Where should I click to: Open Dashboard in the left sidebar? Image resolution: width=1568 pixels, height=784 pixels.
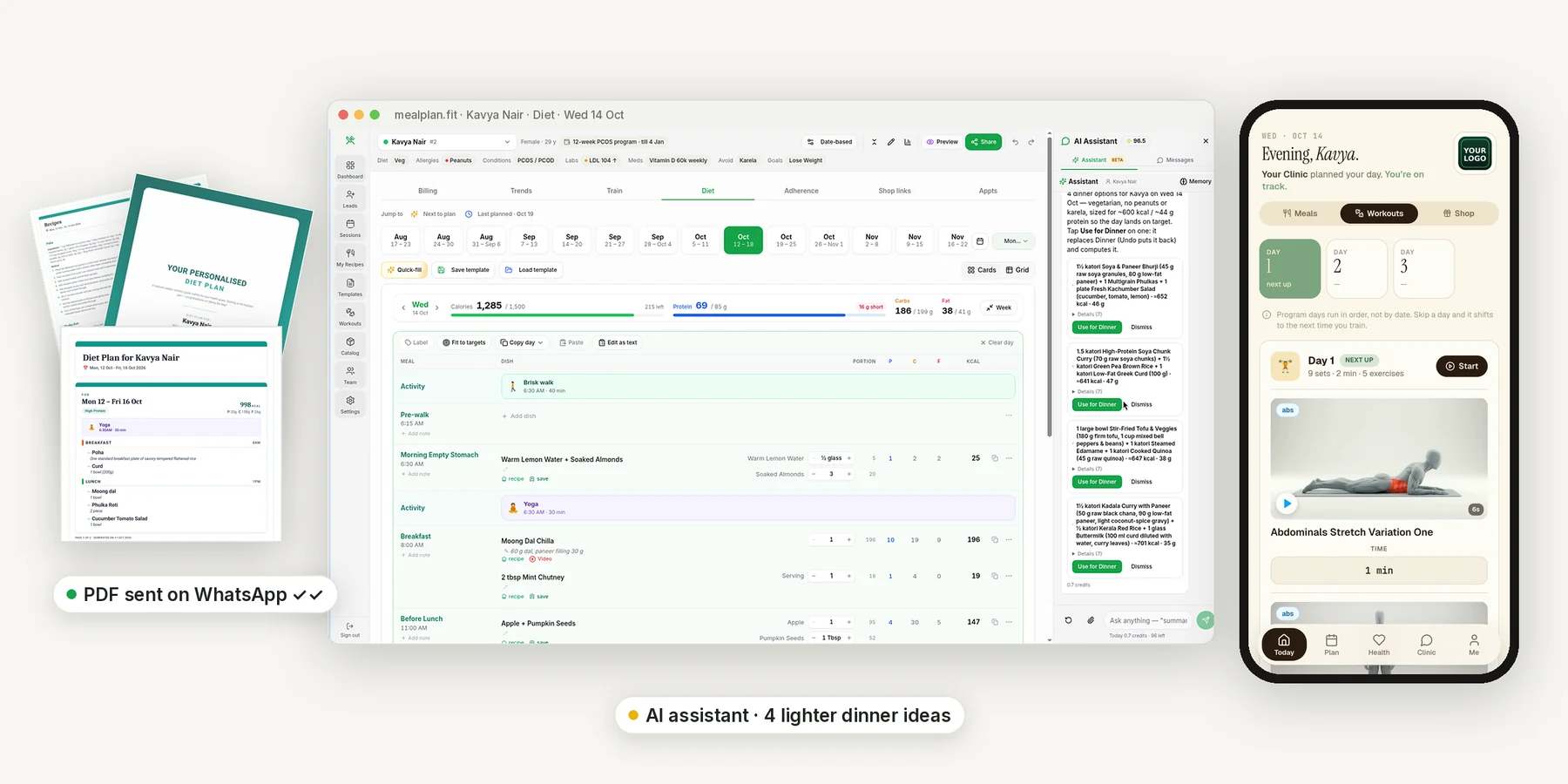tap(350, 169)
